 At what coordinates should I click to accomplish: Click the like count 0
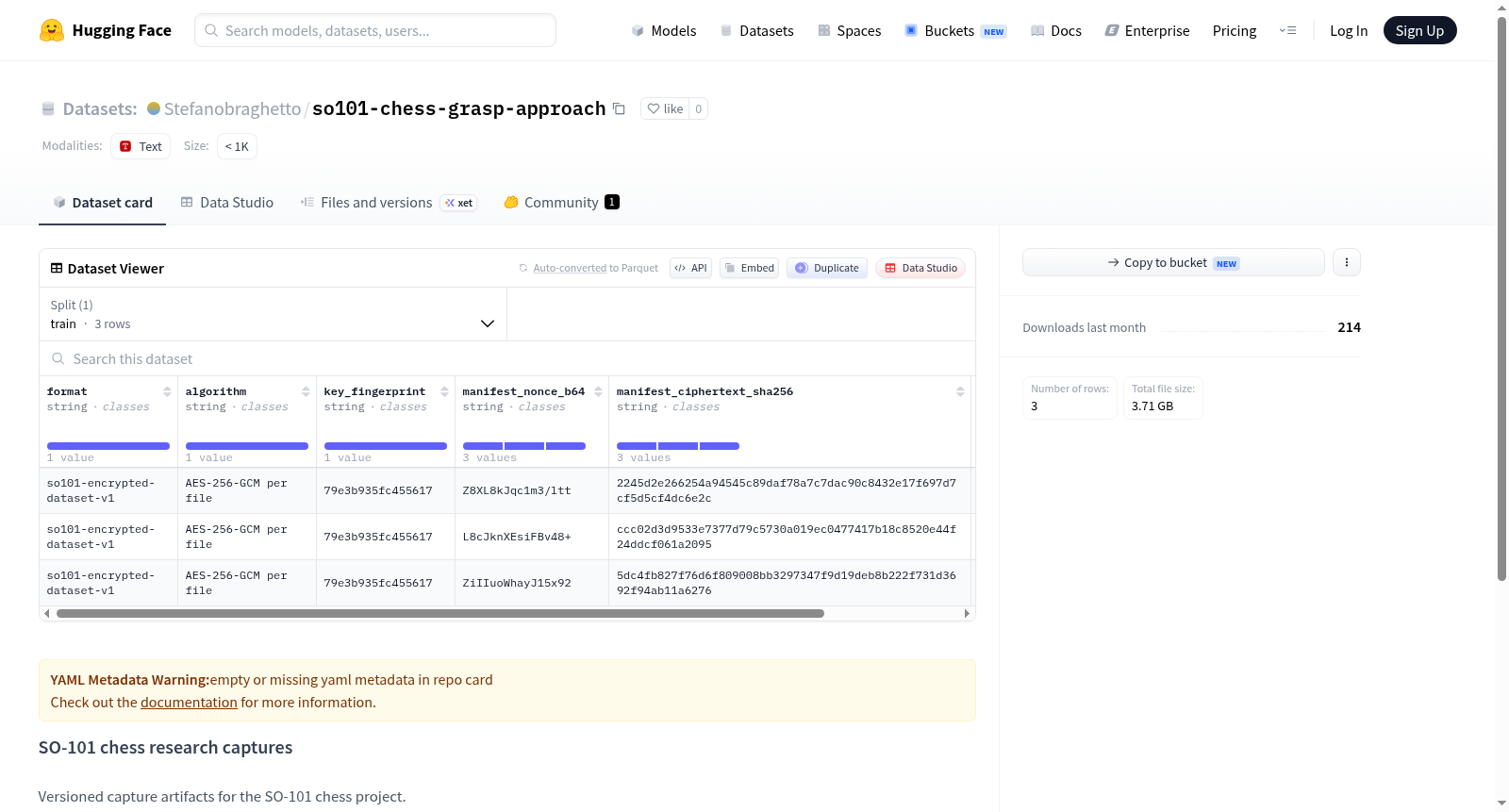tap(698, 108)
